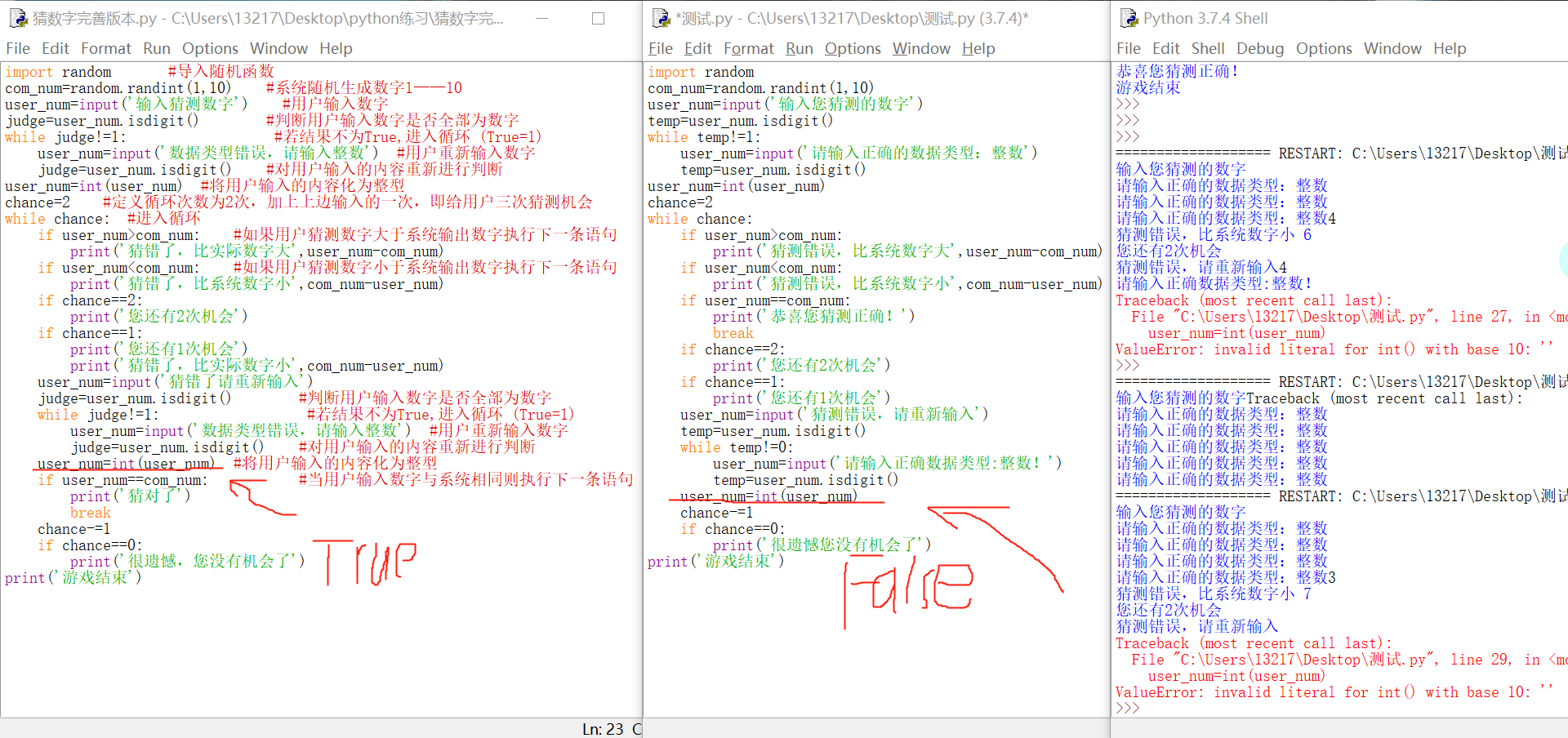Click the Python 3.7.4 Shell title icon
Screen dimensions: 1568x738
1129,18
